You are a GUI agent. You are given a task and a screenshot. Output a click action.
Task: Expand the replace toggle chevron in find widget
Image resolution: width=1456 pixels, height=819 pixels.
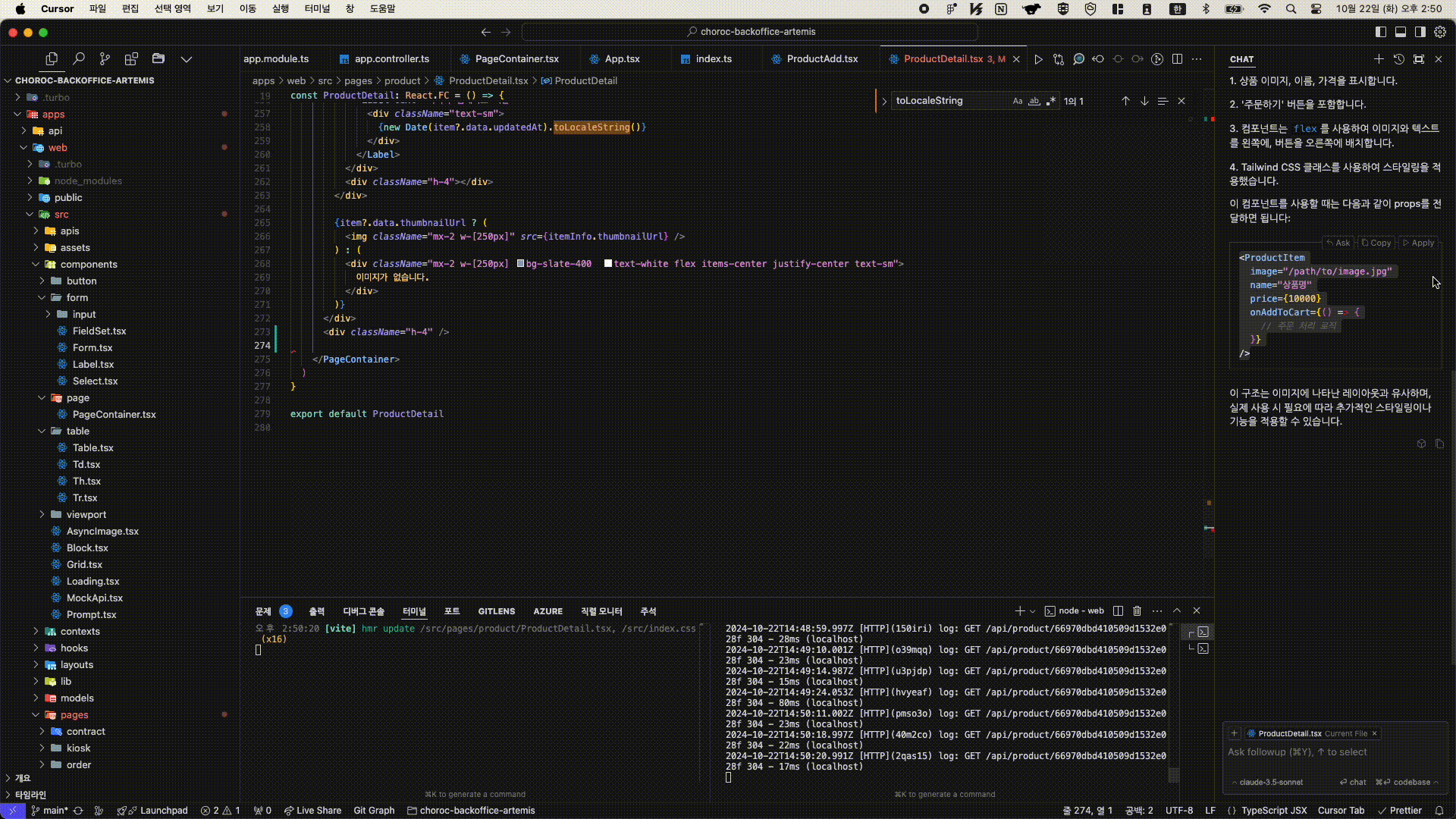(x=884, y=101)
